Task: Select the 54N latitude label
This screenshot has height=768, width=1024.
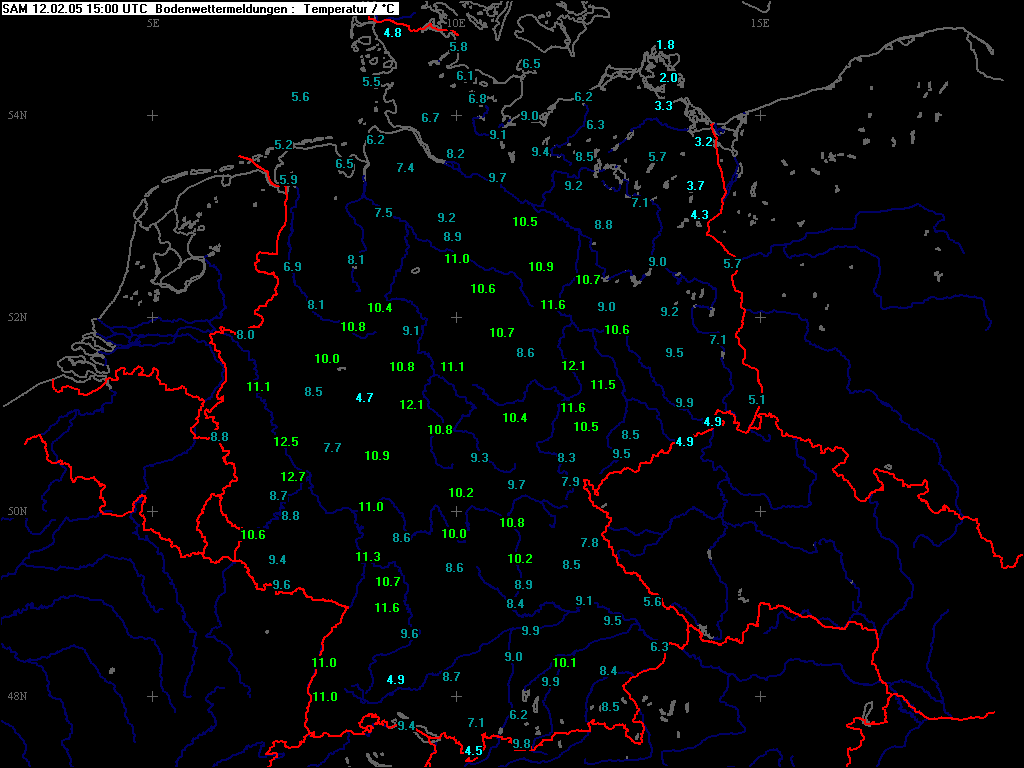Action: (17, 115)
